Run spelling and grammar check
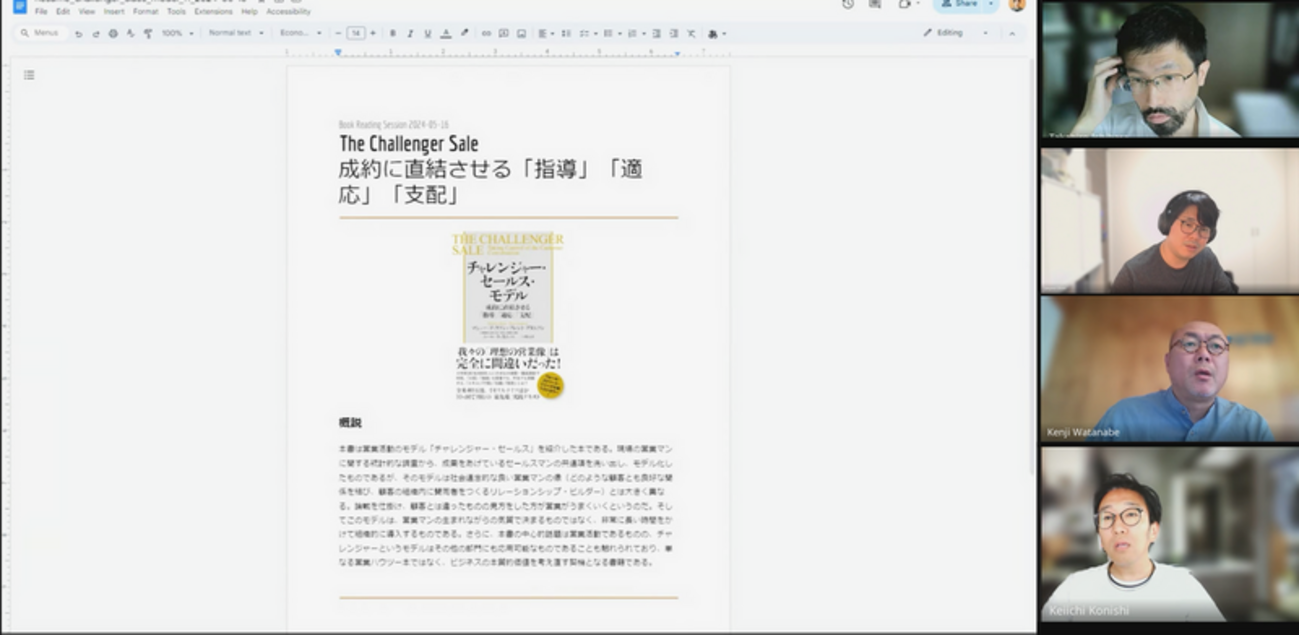This screenshot has width=1299, height=635. point(130,33)
